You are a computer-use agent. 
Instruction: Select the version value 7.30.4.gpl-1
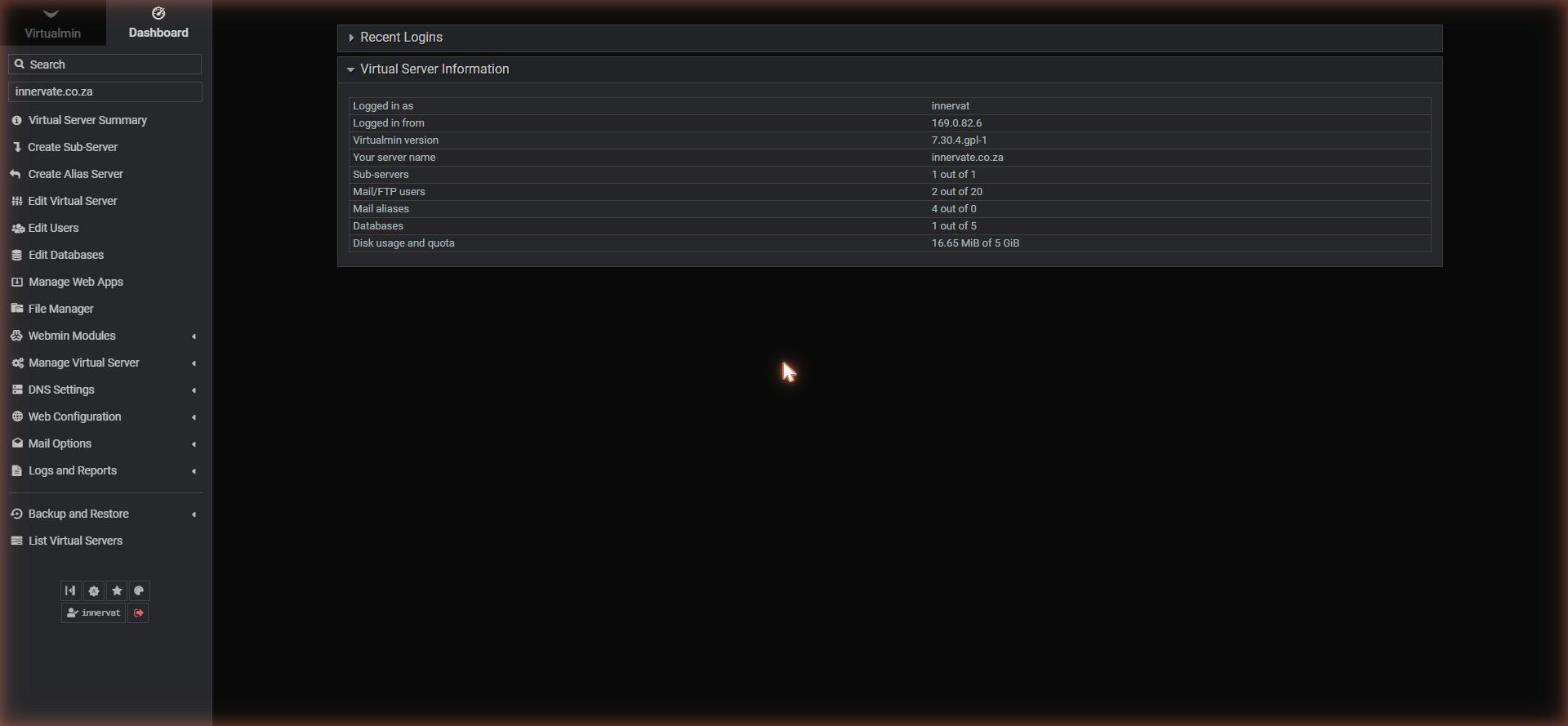point(959,140)
